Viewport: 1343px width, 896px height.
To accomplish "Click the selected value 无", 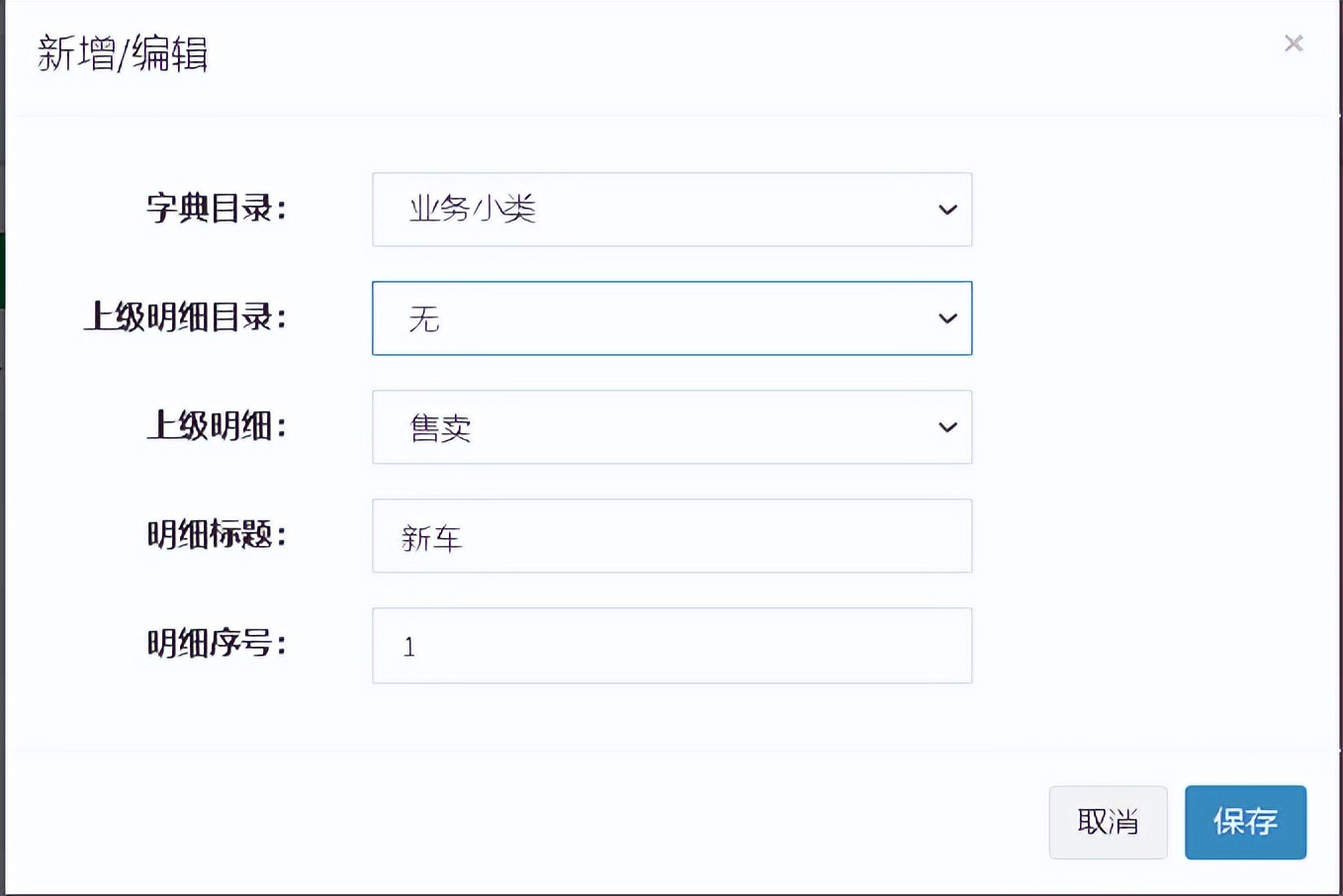I will 423,319.
